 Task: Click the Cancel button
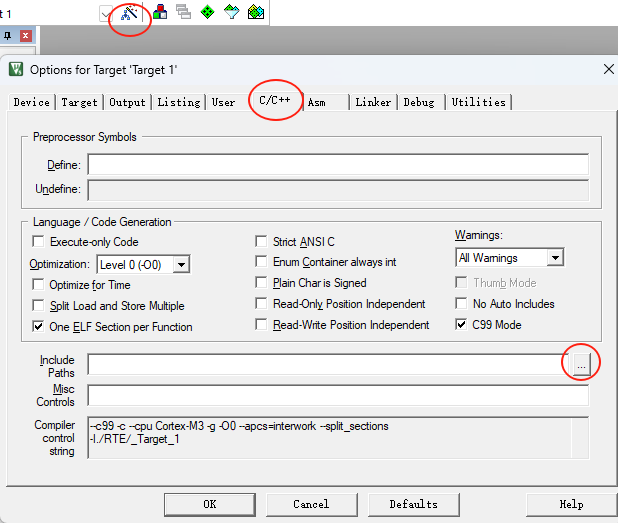(311, 504)
